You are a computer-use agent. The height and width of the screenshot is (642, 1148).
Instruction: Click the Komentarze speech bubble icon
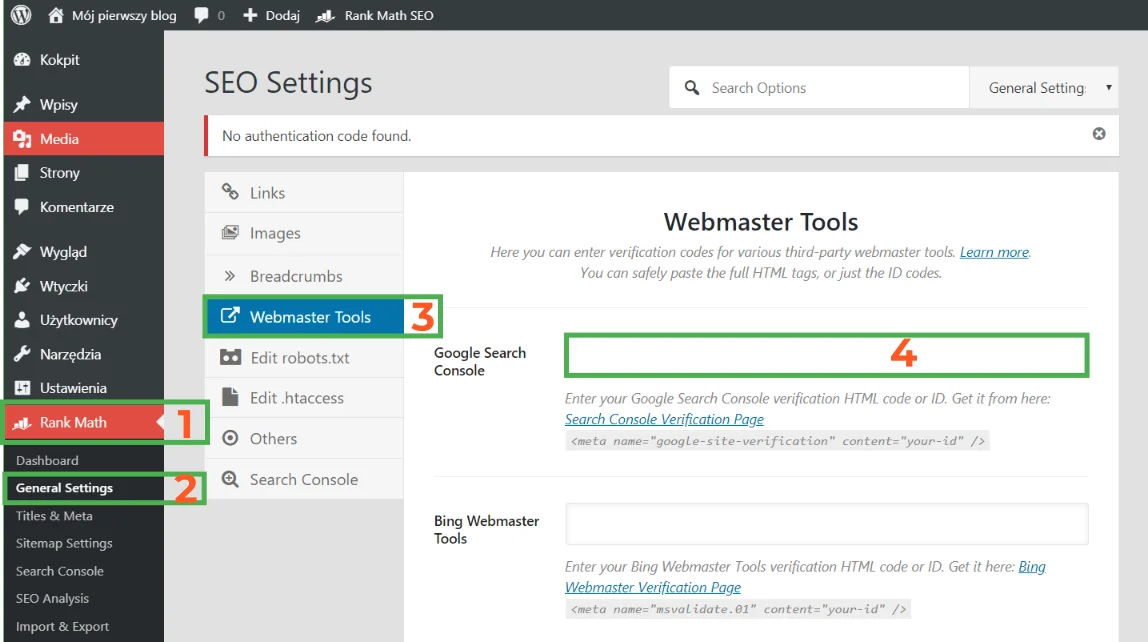point(22,206)
